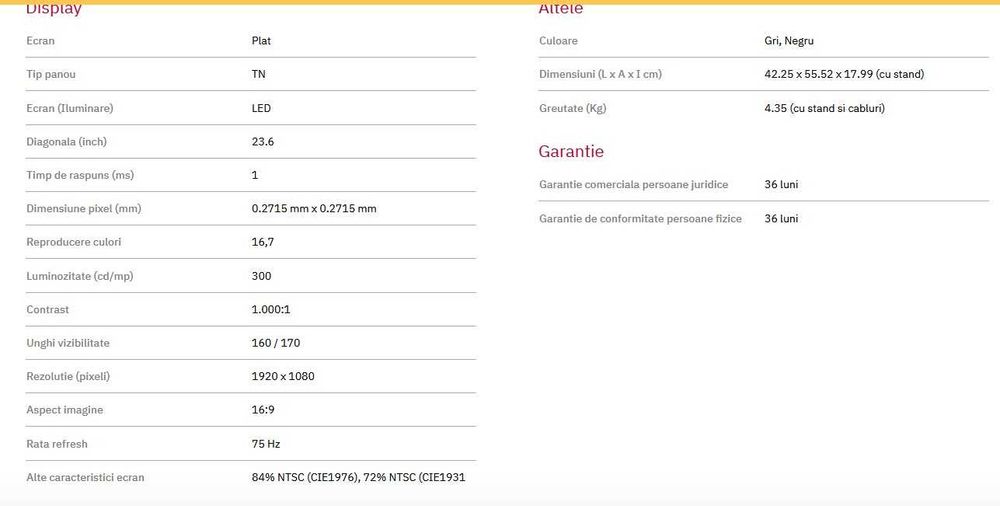This screenshot has height=506, width=1000.
Task: Click the 'Rata refresh' label
Action: [x=57, y=444]
